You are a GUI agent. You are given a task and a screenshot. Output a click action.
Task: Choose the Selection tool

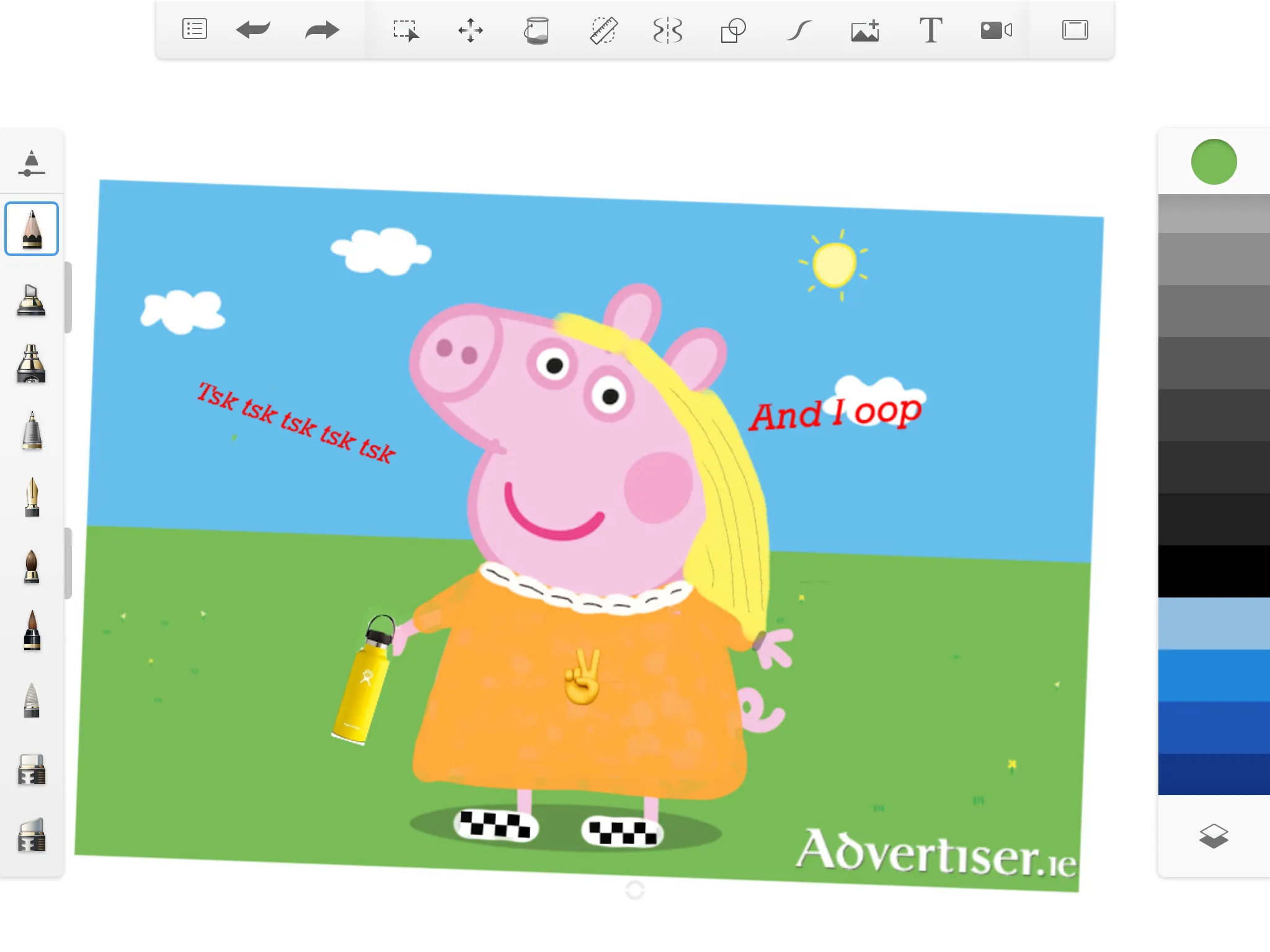pos(406,30)
